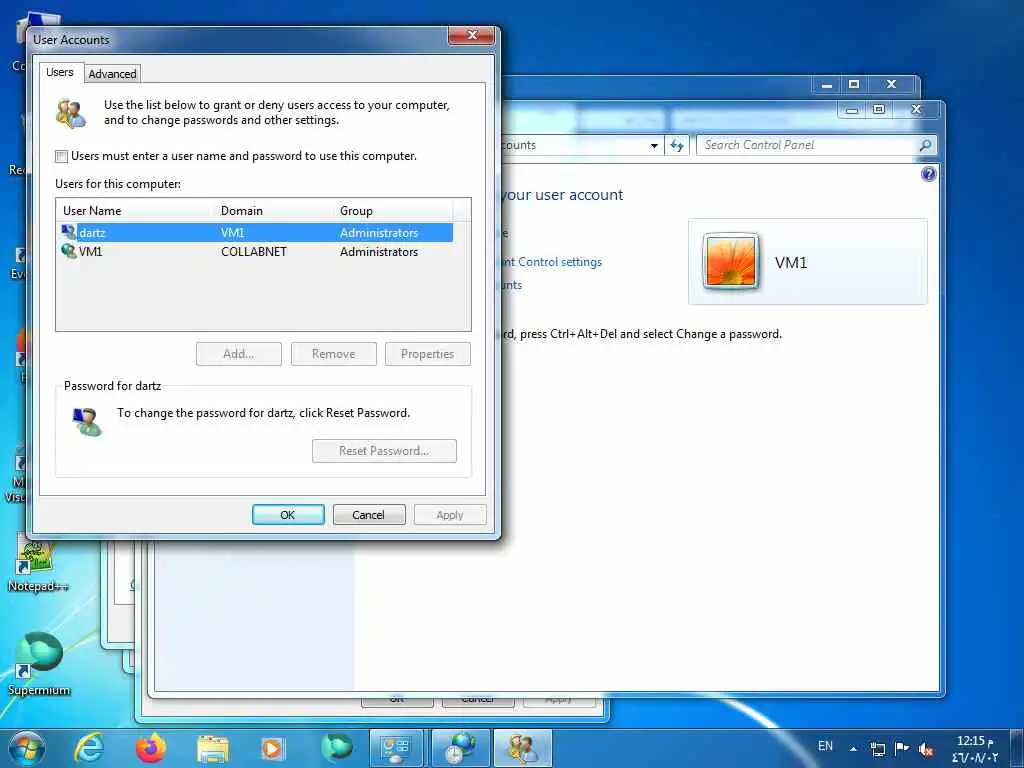
Task: Open Properties for the selected user
Action: pos(428,354)
